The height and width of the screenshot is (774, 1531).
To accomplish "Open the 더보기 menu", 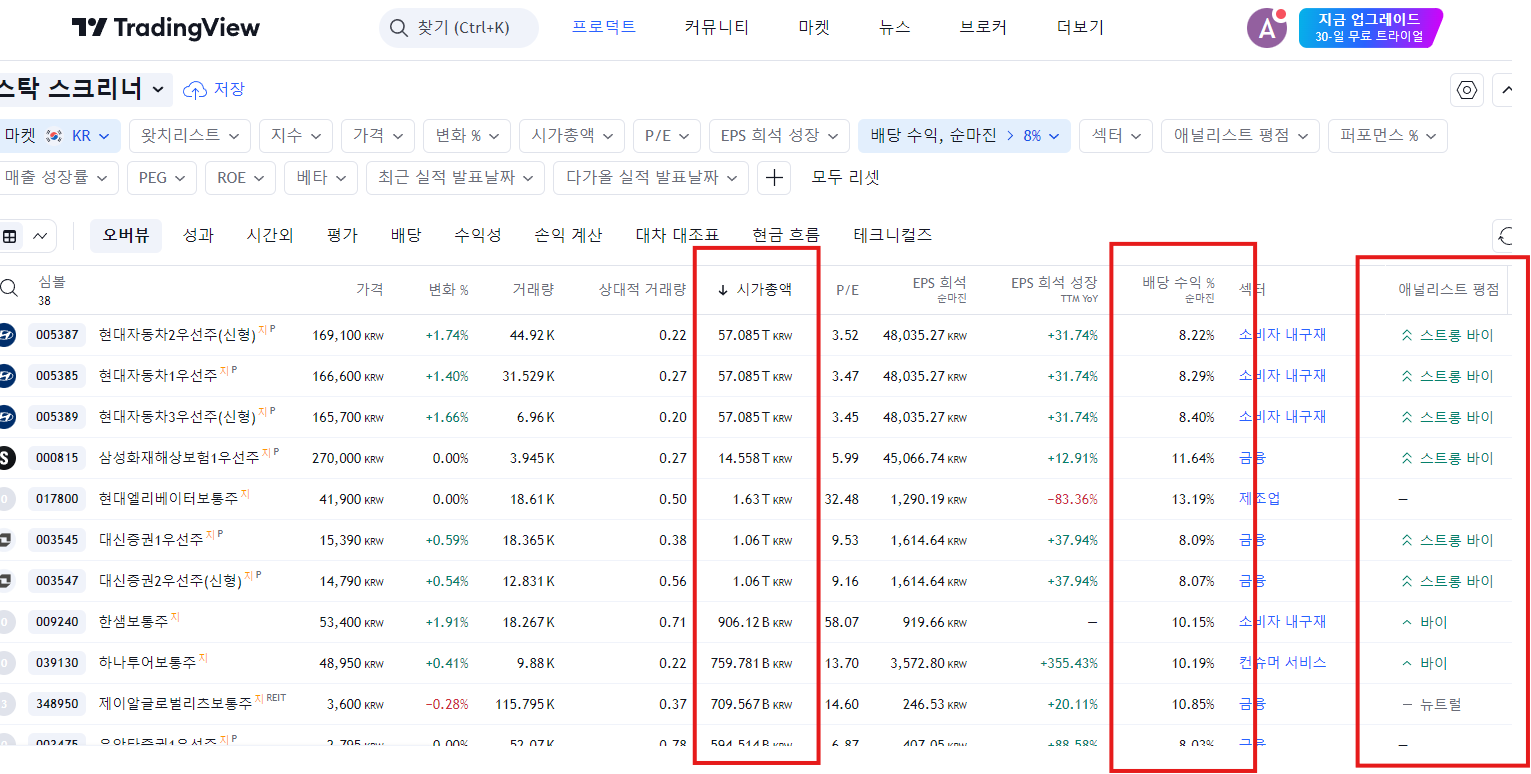I will tap(1080, 27).
